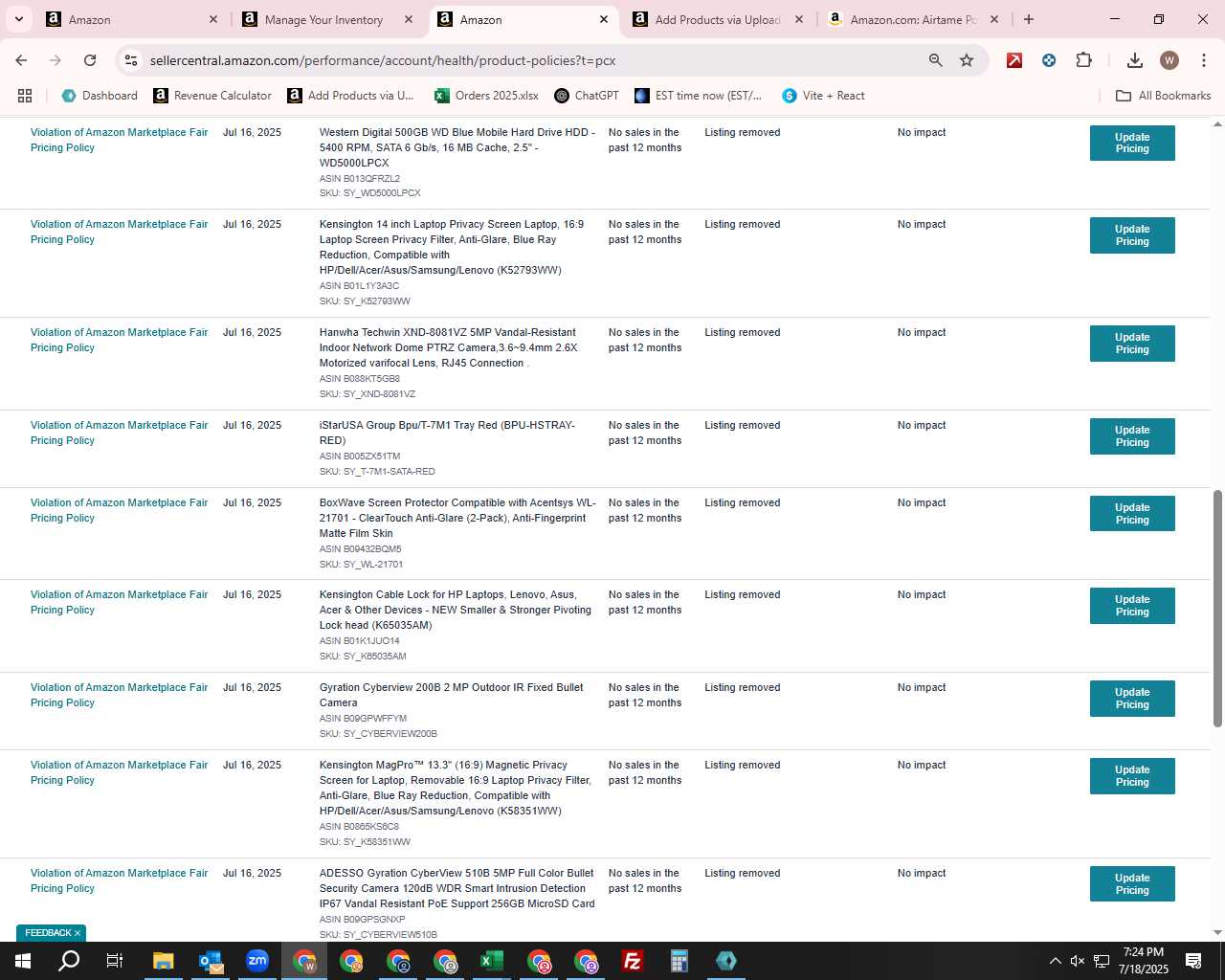Open the apps grid in bookmarks bar

click(x=25, y=96)
